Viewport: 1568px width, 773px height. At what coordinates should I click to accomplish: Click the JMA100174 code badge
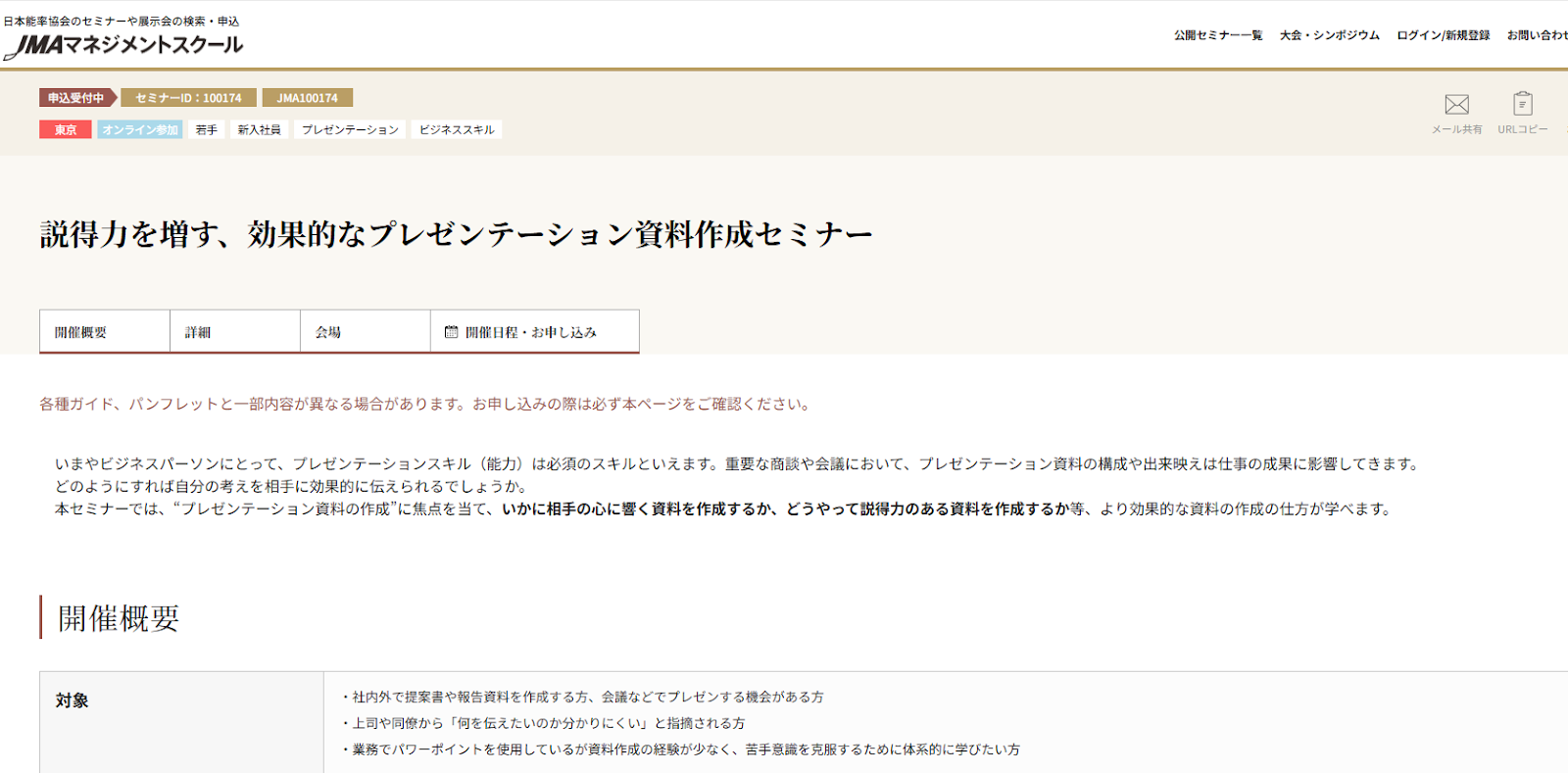click(x=307, y=98)
